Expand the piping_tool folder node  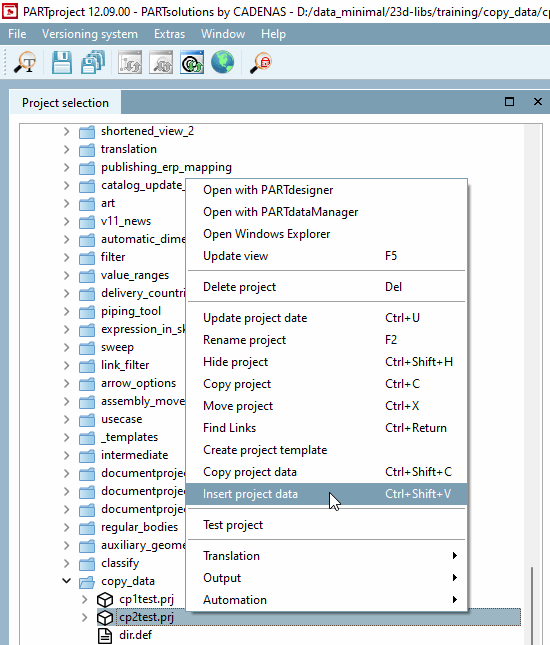point(67,311)
